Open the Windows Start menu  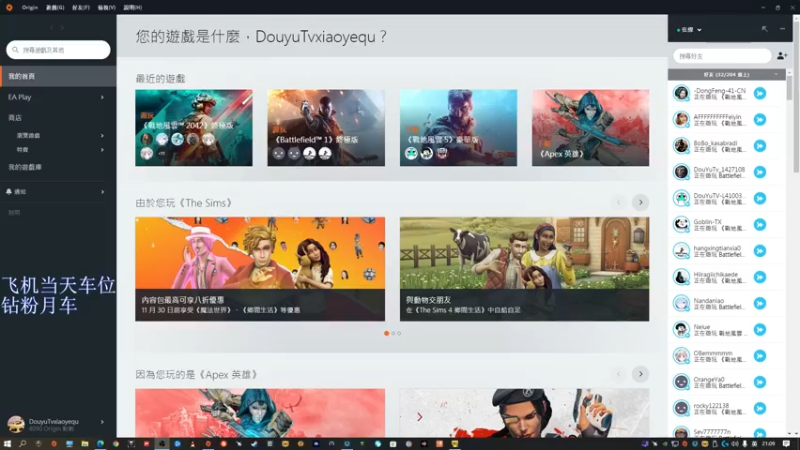(x=7, y=444)
